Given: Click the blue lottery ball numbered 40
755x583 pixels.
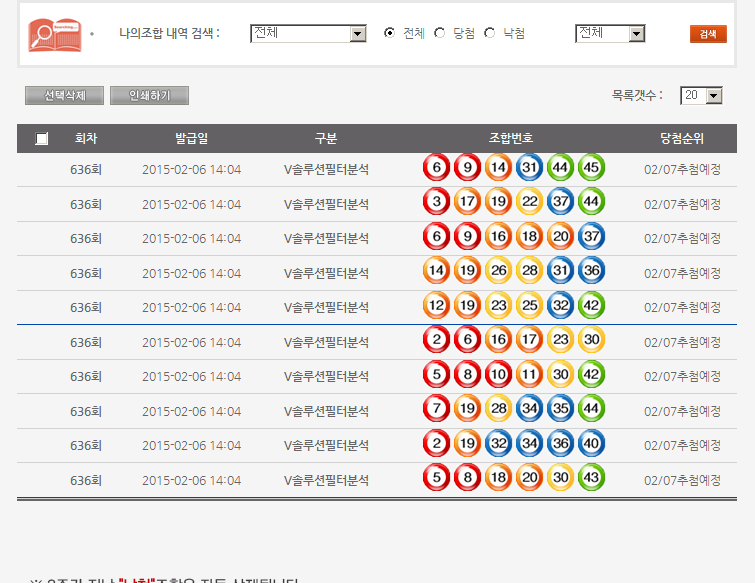Looking at the screenshot, I should tap(591, 444).
